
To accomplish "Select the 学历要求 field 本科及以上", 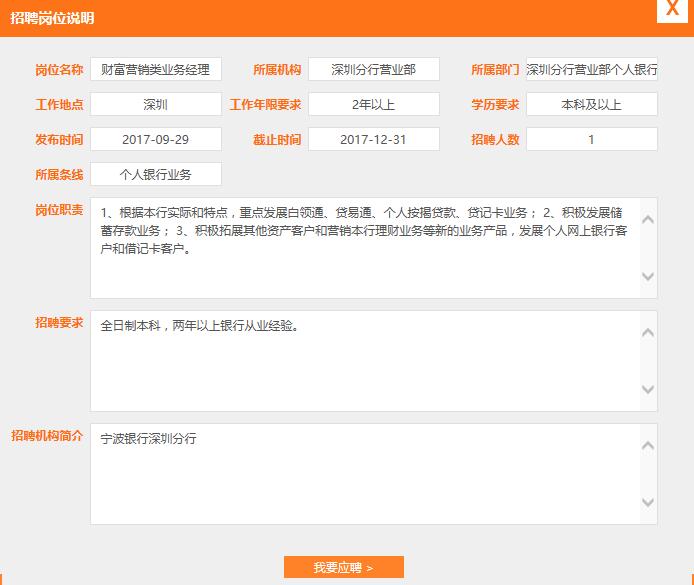I will [591, 105].
